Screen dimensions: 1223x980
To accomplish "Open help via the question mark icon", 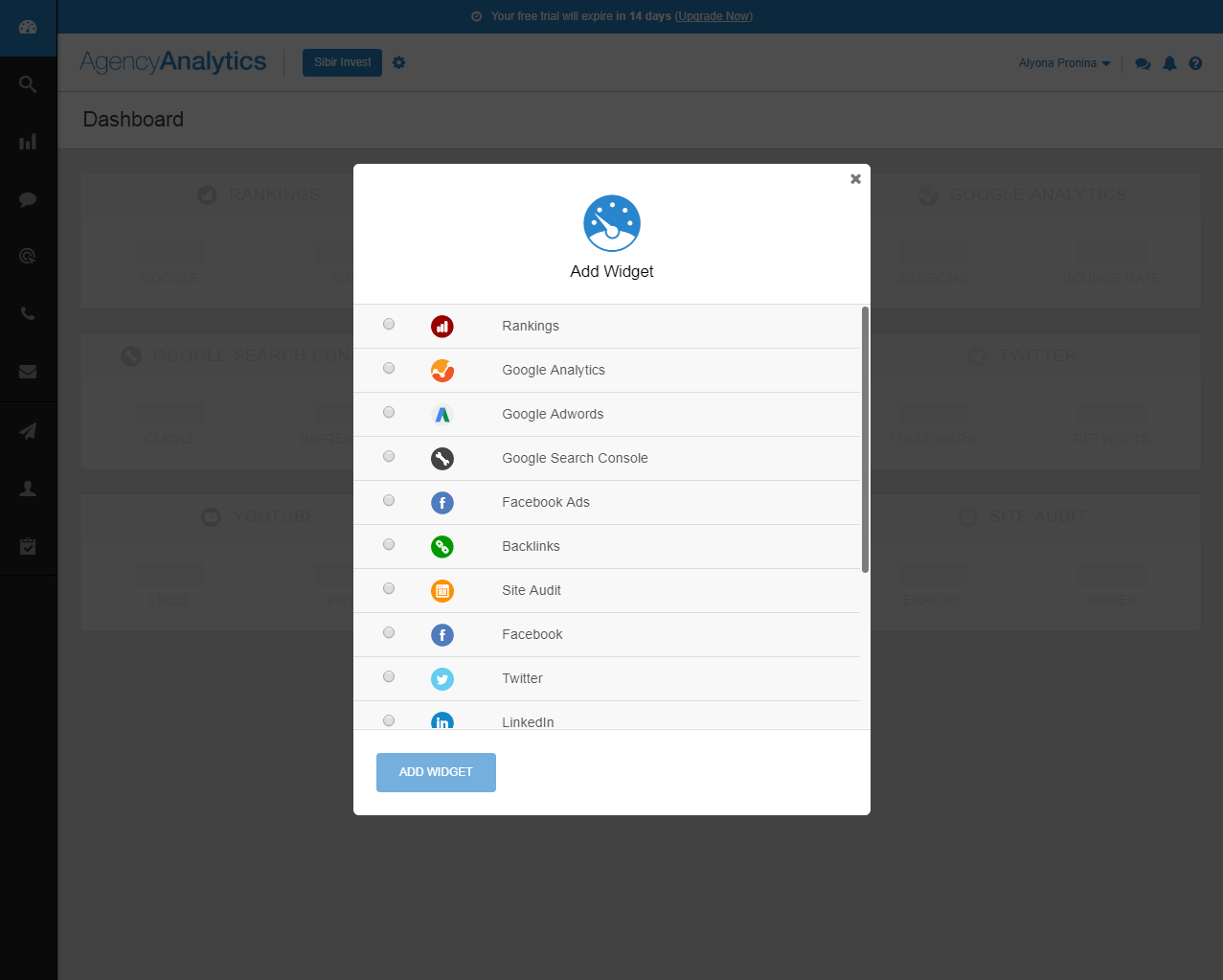I will [x=1195, y=62].
